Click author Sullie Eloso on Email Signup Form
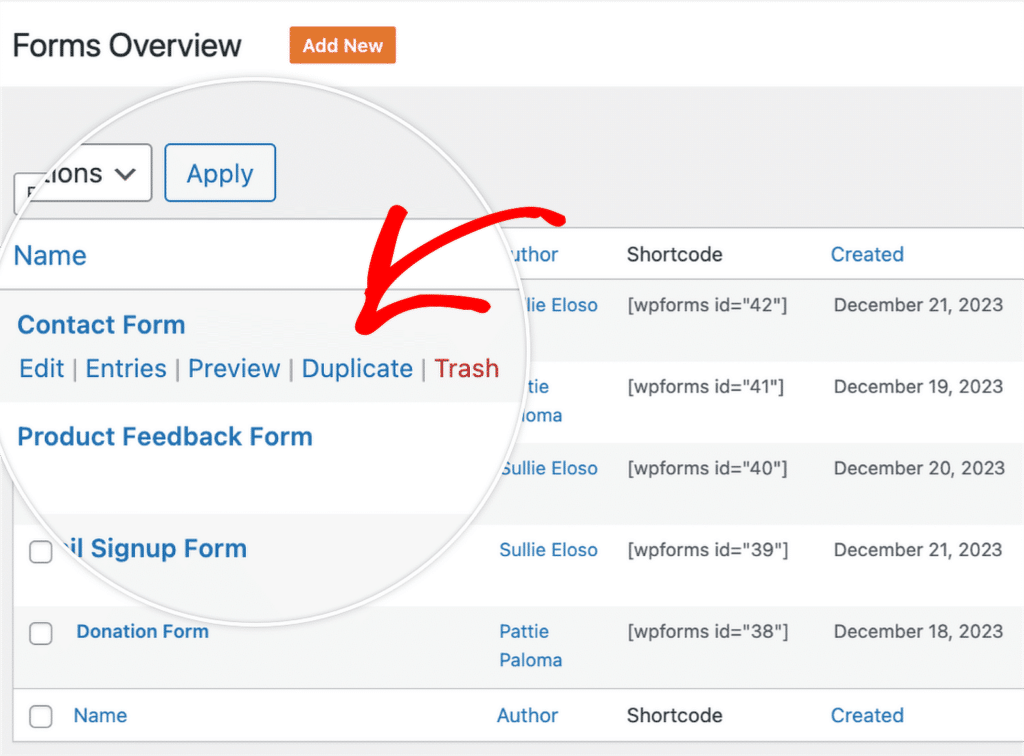 [x=548, y=549]
